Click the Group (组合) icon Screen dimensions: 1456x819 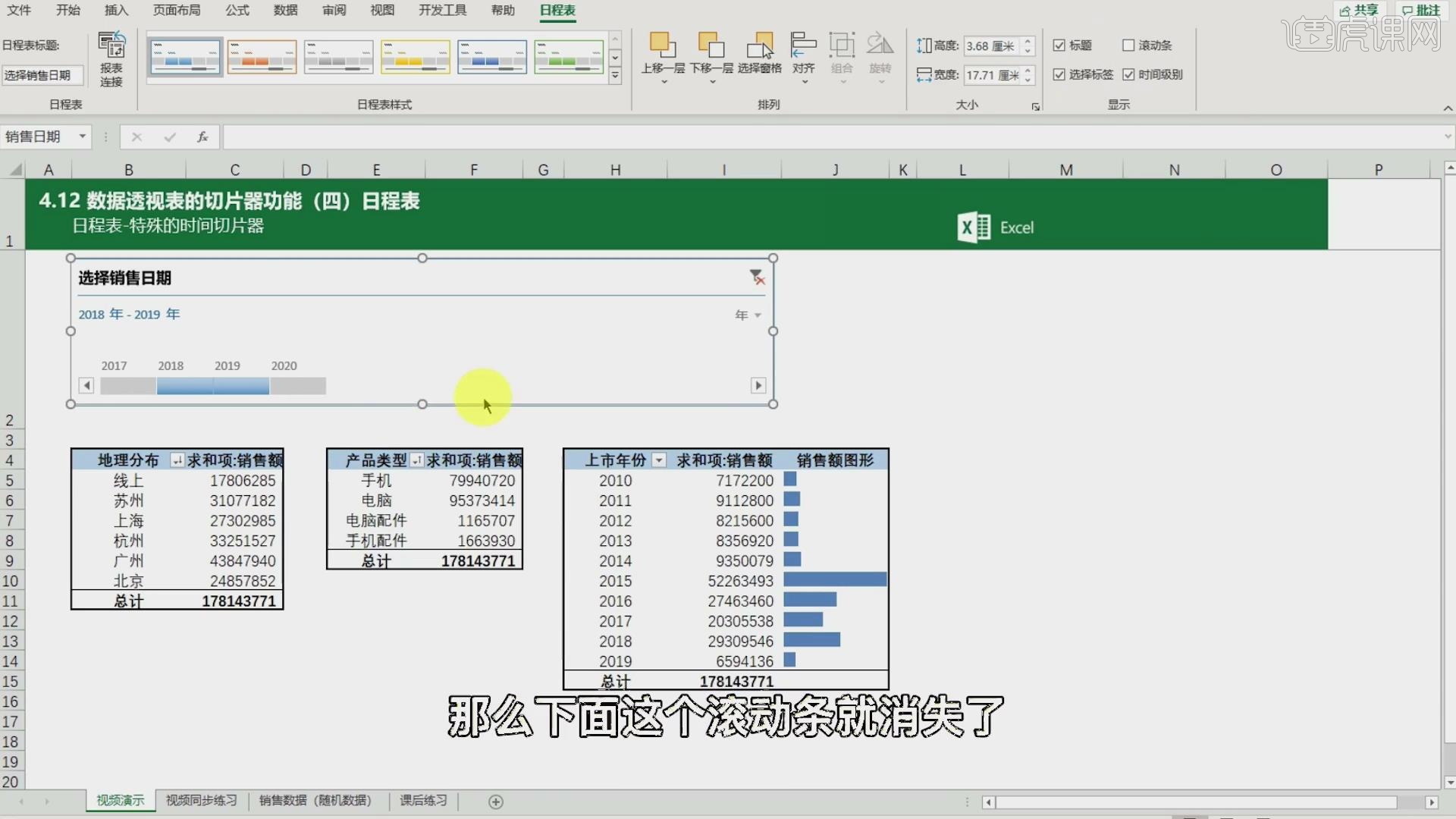click(x=842, y=45)
